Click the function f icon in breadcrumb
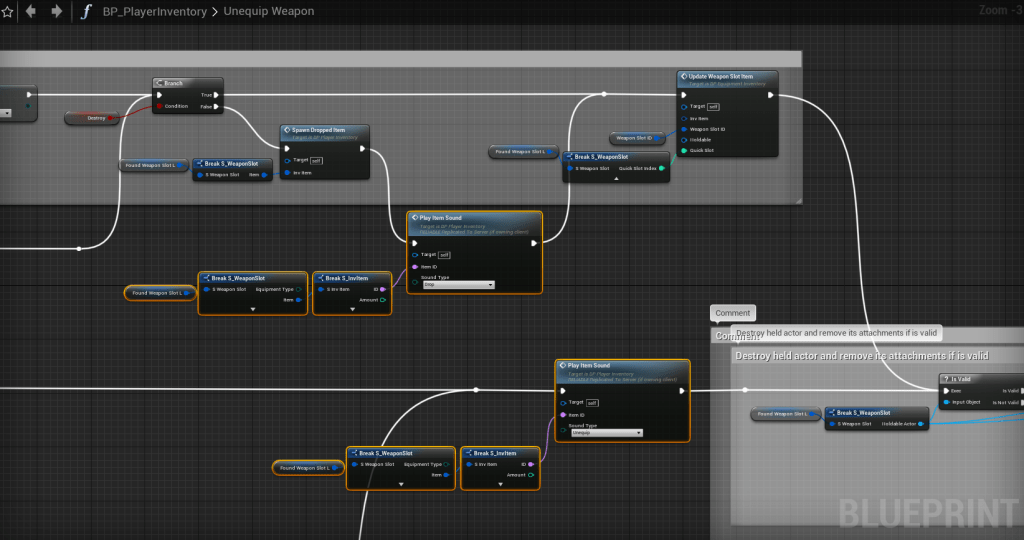 coord(86,12)
